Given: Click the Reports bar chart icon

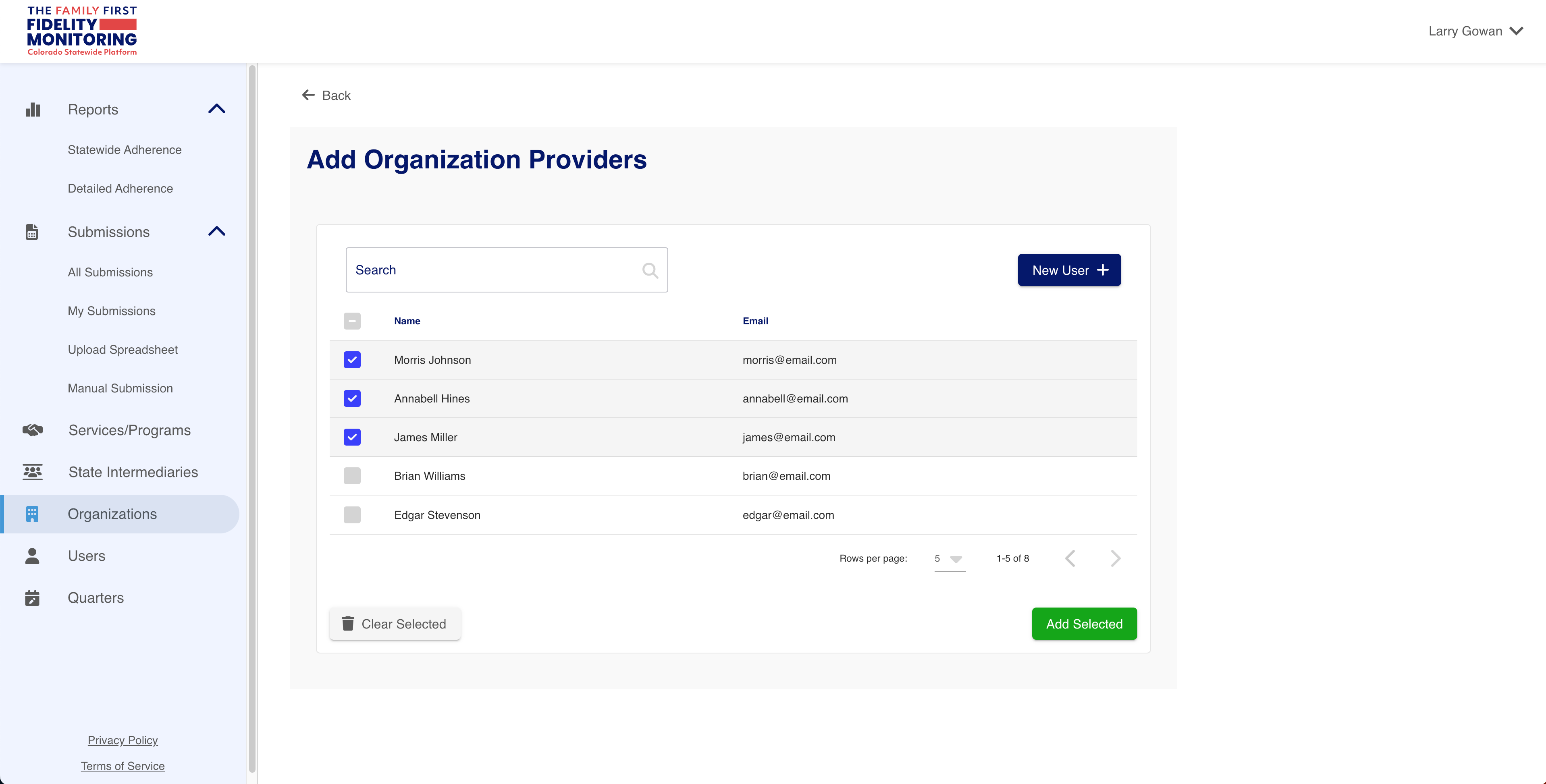Looking at the screenshot, I should [32, 109].
